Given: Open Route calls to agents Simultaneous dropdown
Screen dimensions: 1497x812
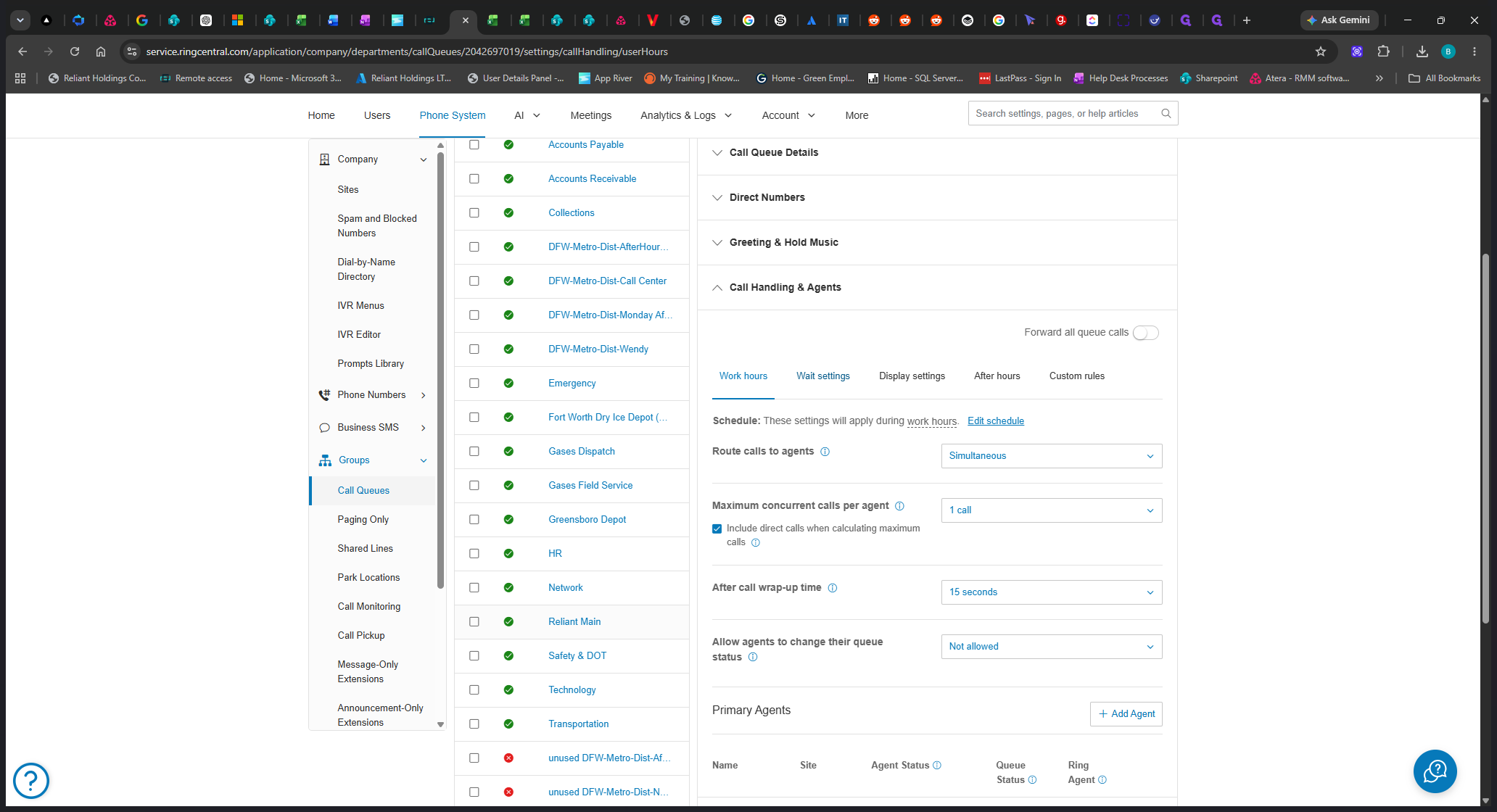Looking at the screenshot, I should click(1052, 456).
